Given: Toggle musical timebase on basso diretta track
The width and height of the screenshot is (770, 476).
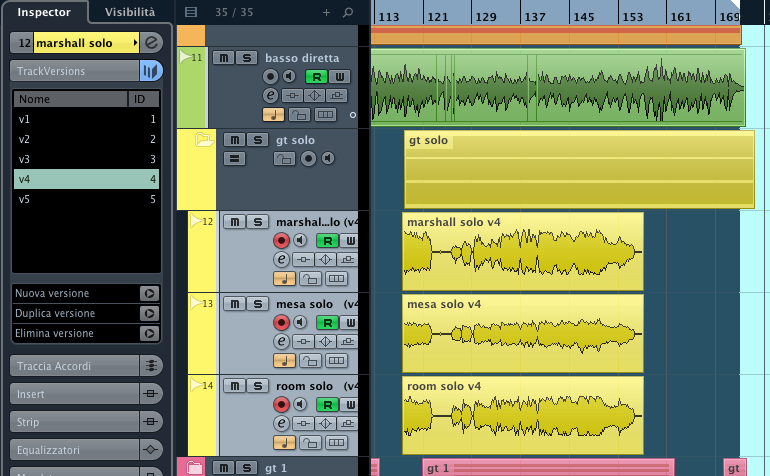Looking at the screenshot, I should tap(274, 115).
